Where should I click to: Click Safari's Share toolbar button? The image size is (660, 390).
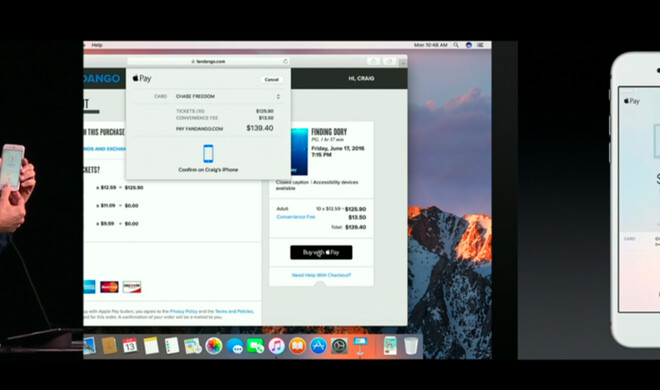pyautogui.click(x=374, y=62)
